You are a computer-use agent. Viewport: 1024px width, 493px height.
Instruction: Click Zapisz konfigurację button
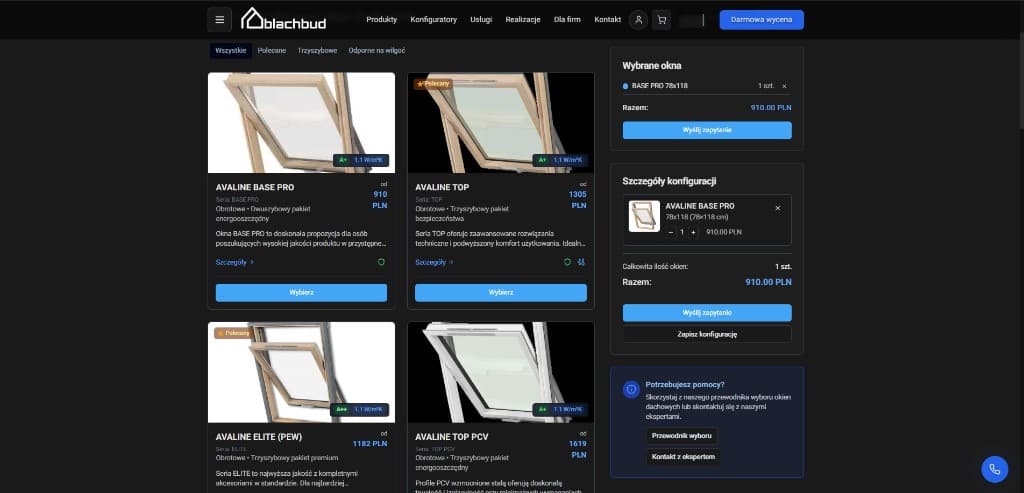(x=707, y=334)
